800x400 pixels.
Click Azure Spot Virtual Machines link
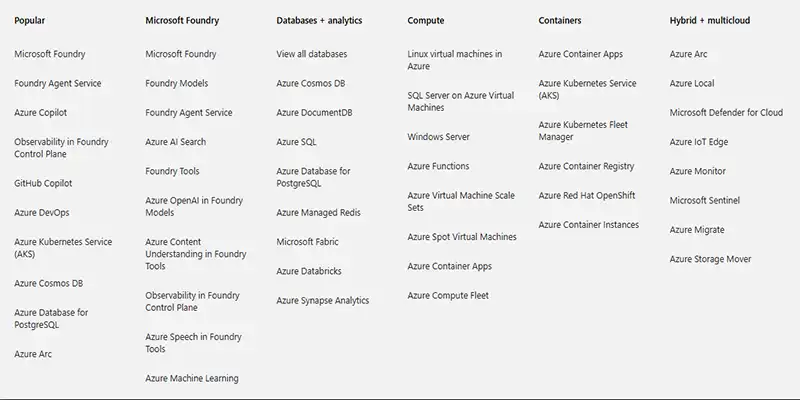point(462,237)
